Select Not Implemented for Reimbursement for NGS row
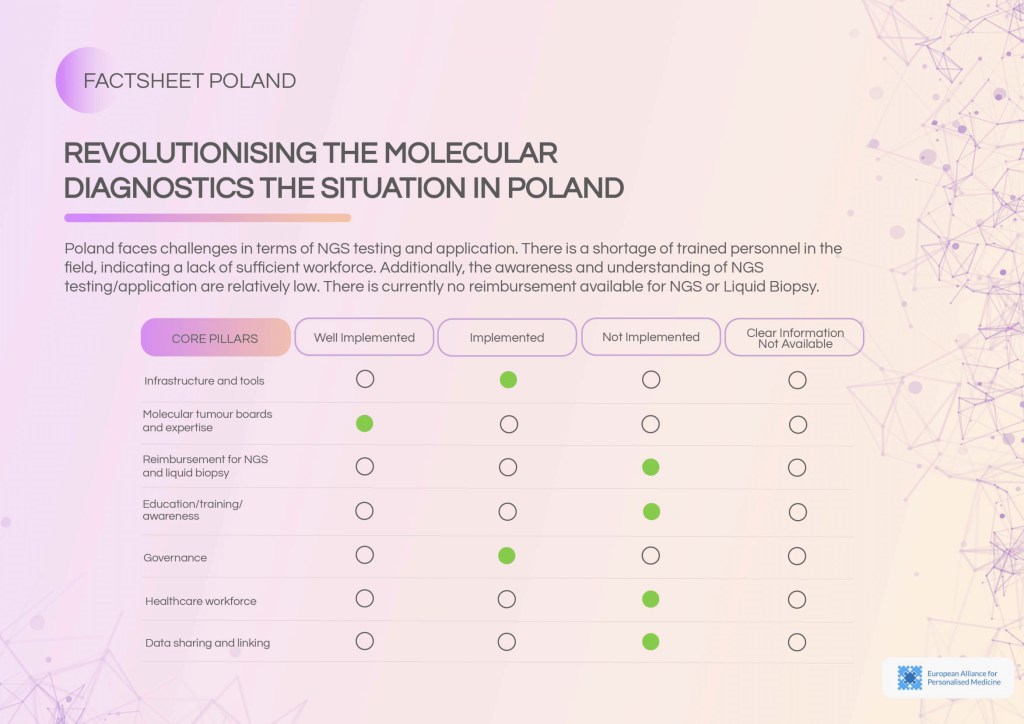This screenshot has height=724, width=1024. [x=651, y=467]
